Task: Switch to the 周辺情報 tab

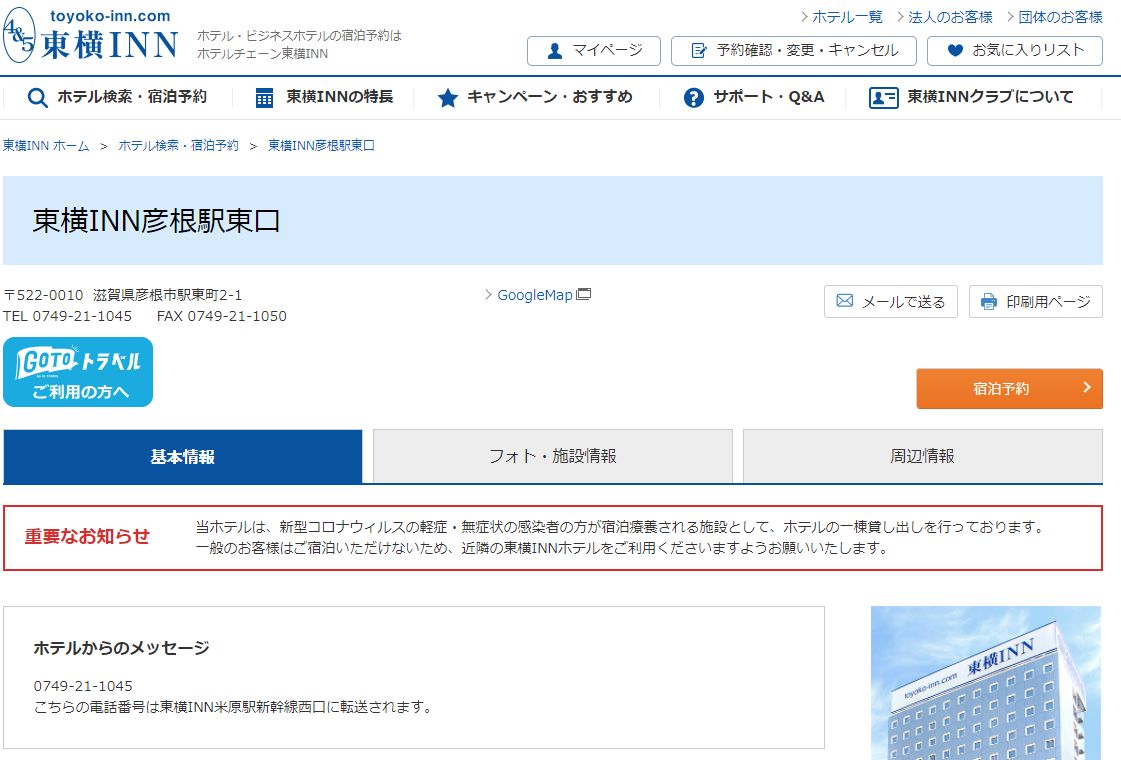Action: [923, 456]
